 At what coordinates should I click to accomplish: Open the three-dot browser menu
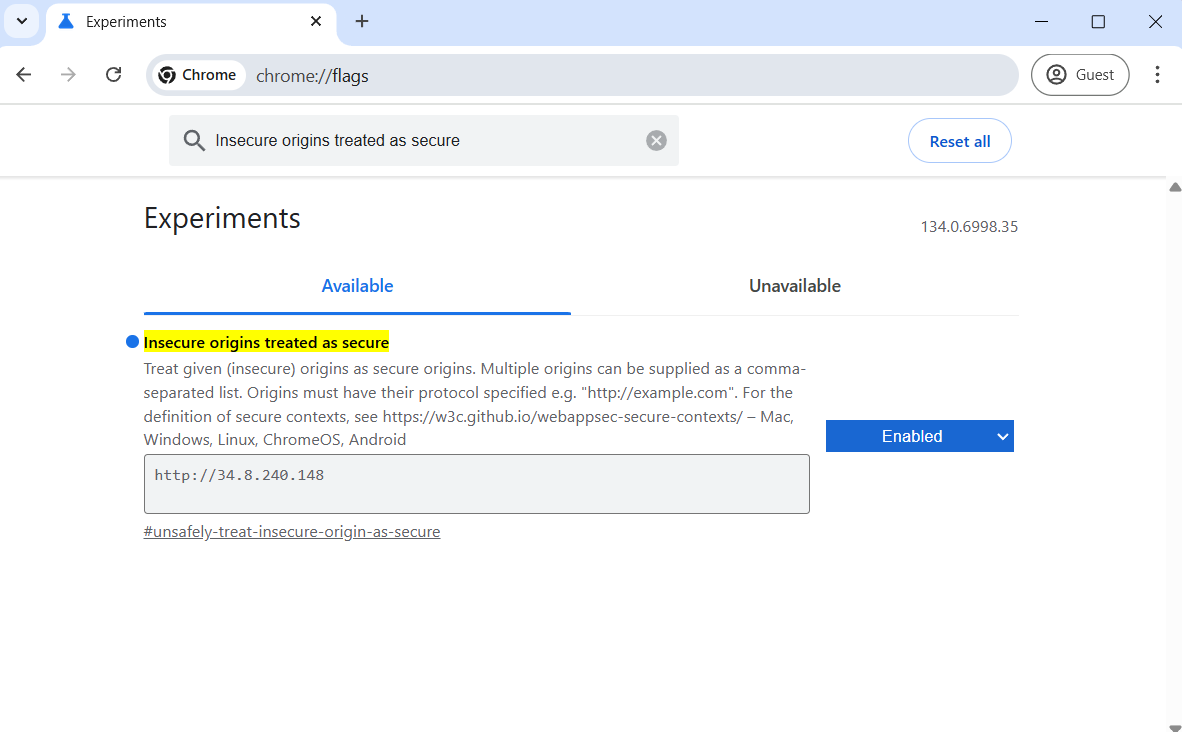coord(1157,74)
